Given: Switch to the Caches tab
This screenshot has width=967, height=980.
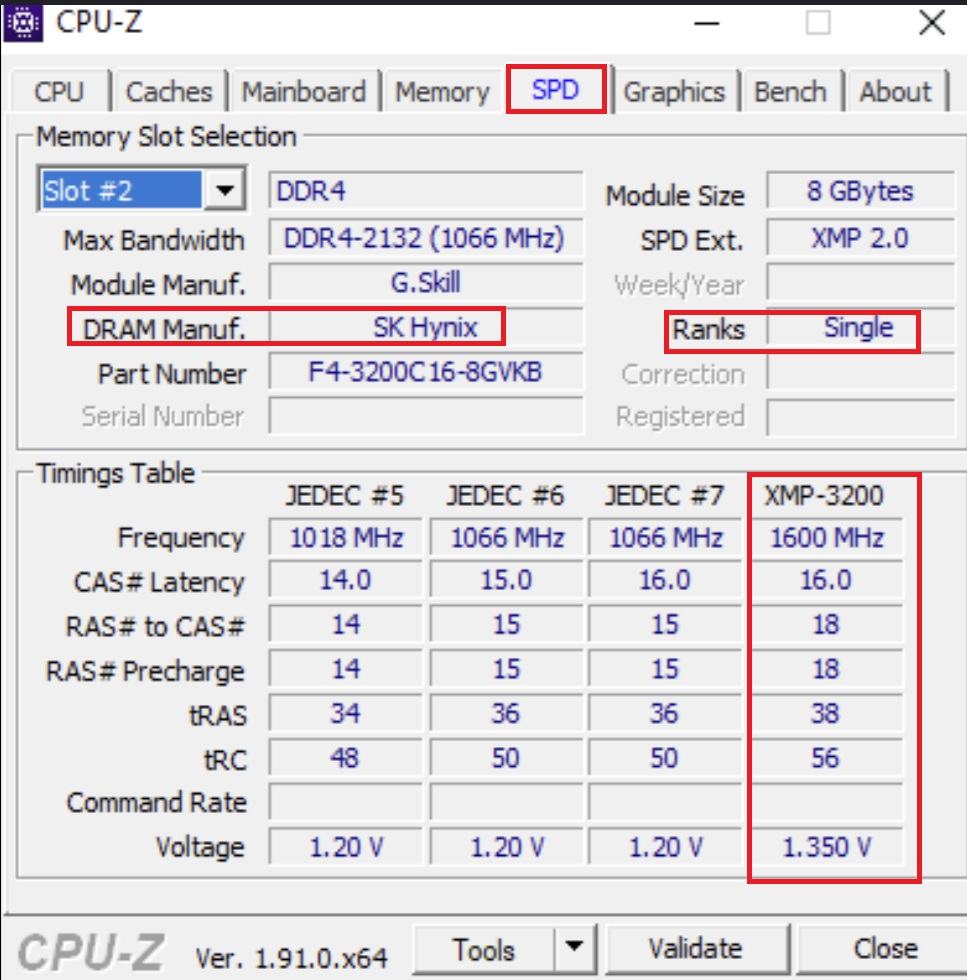Looking at the screenshot, I should [169, 92].
